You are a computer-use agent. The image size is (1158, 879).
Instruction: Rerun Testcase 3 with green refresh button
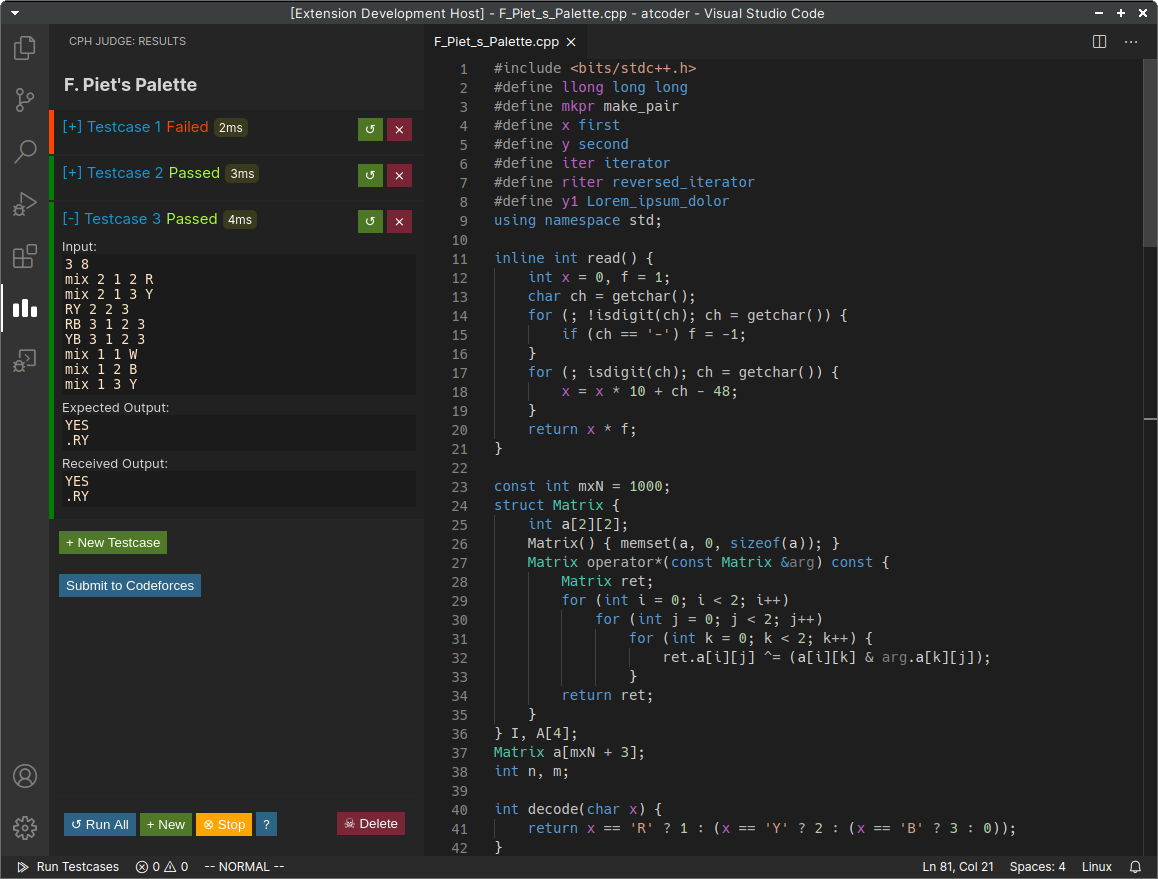pos(370,221)
